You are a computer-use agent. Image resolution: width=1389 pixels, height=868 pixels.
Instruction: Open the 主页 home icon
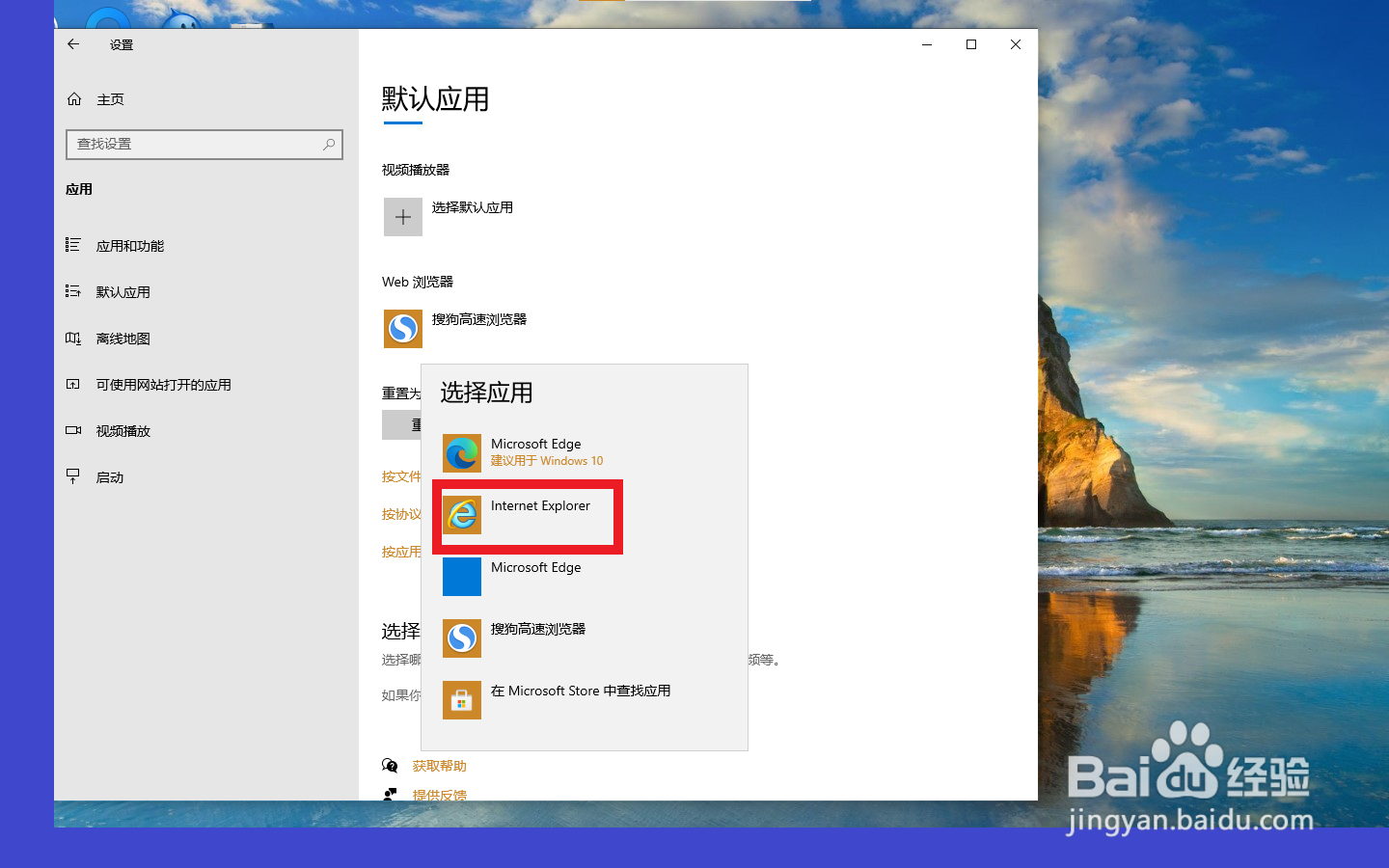pos(74,99)
